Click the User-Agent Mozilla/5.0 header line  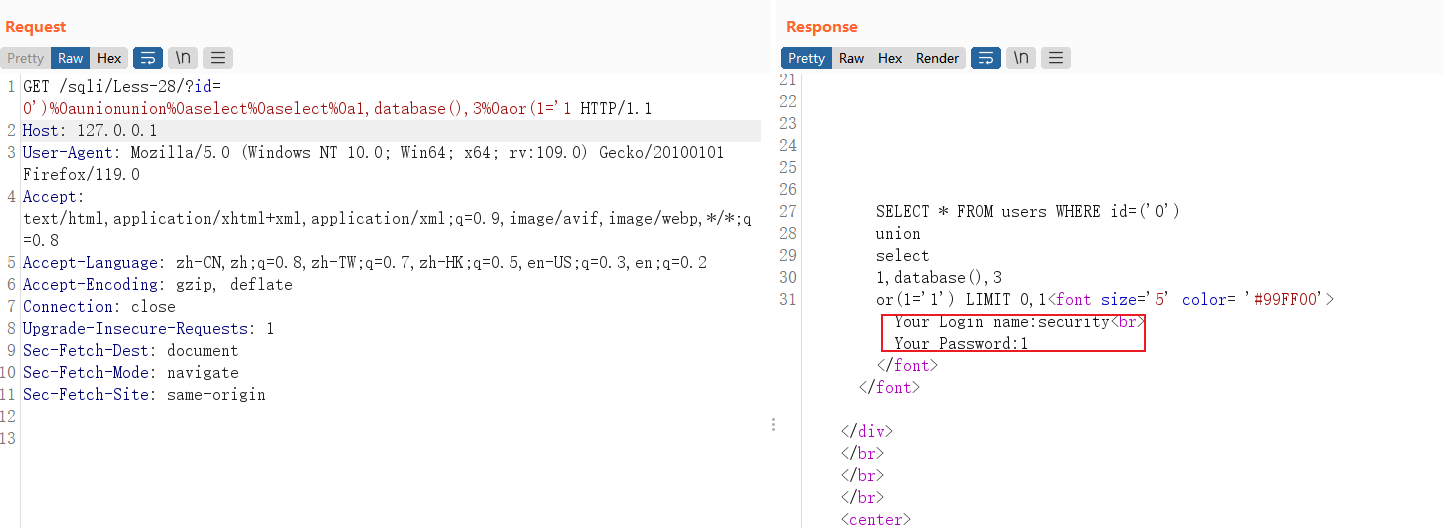tap(373, 153)
